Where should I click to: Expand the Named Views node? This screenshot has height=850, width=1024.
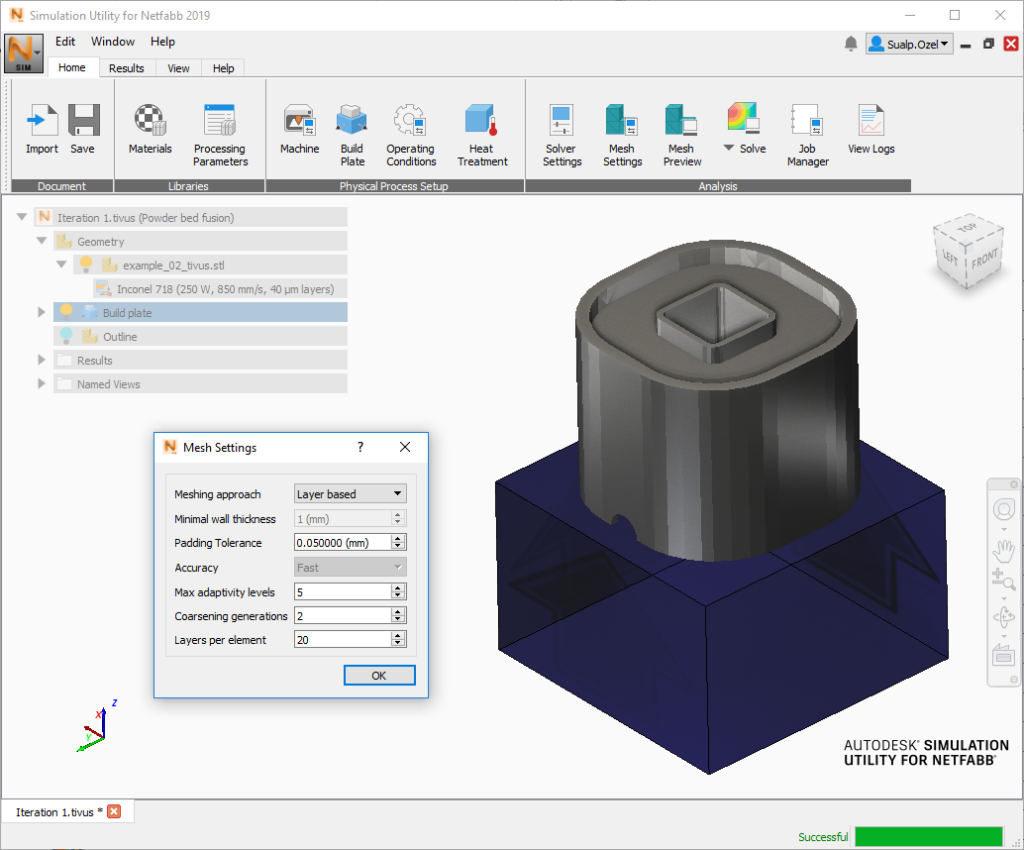tap(41, 384)
